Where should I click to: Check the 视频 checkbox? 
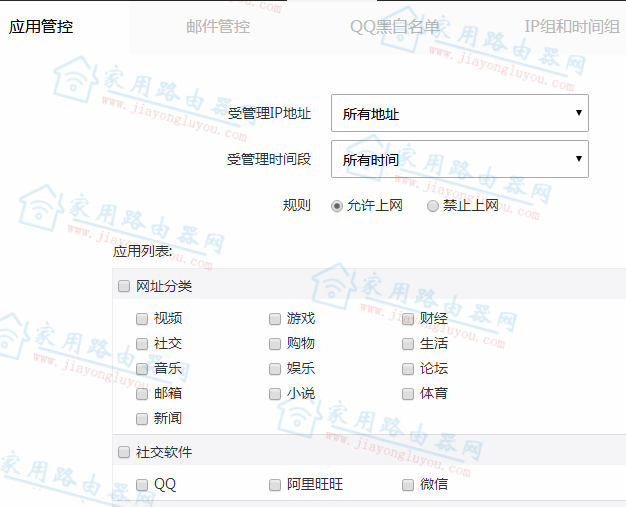[142, 319]
